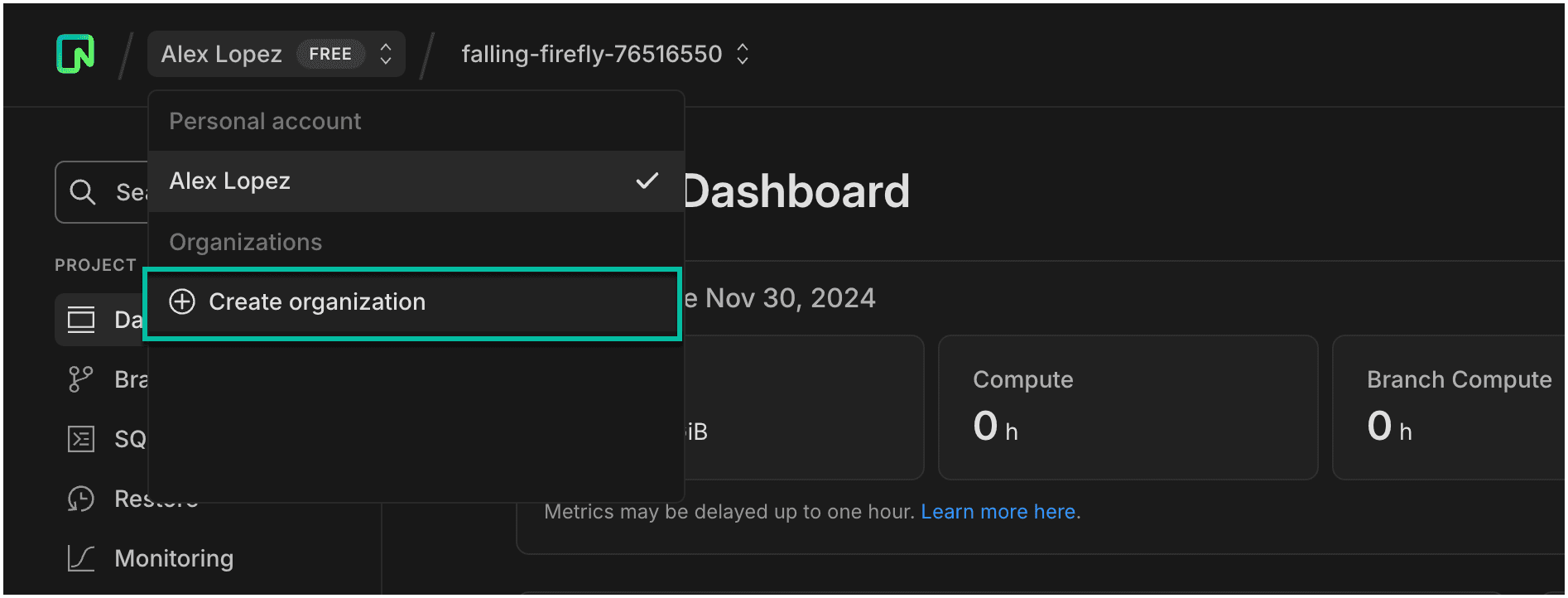
Task: Click the Restore clock icon
Action: click(81, 499)
